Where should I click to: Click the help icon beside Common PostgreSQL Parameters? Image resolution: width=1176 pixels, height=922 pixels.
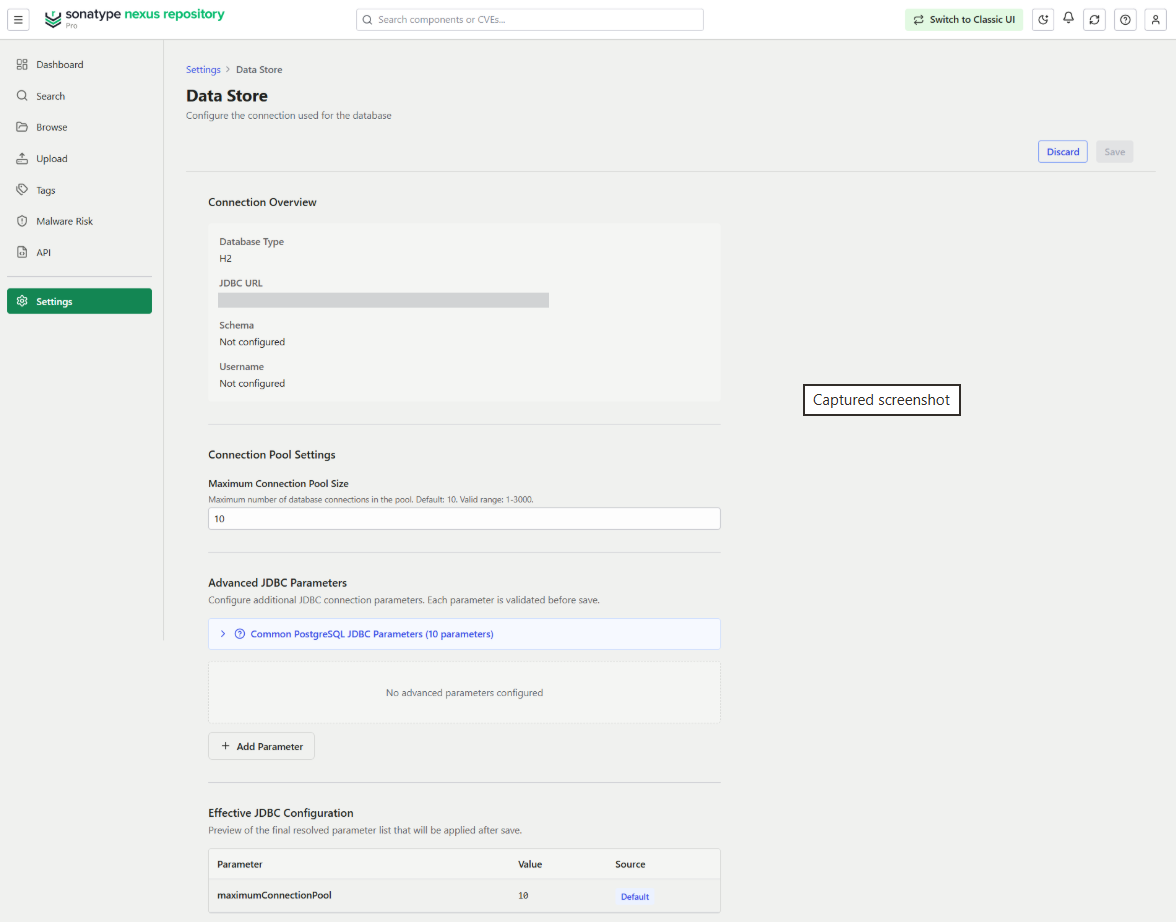(x=240, y=634)
